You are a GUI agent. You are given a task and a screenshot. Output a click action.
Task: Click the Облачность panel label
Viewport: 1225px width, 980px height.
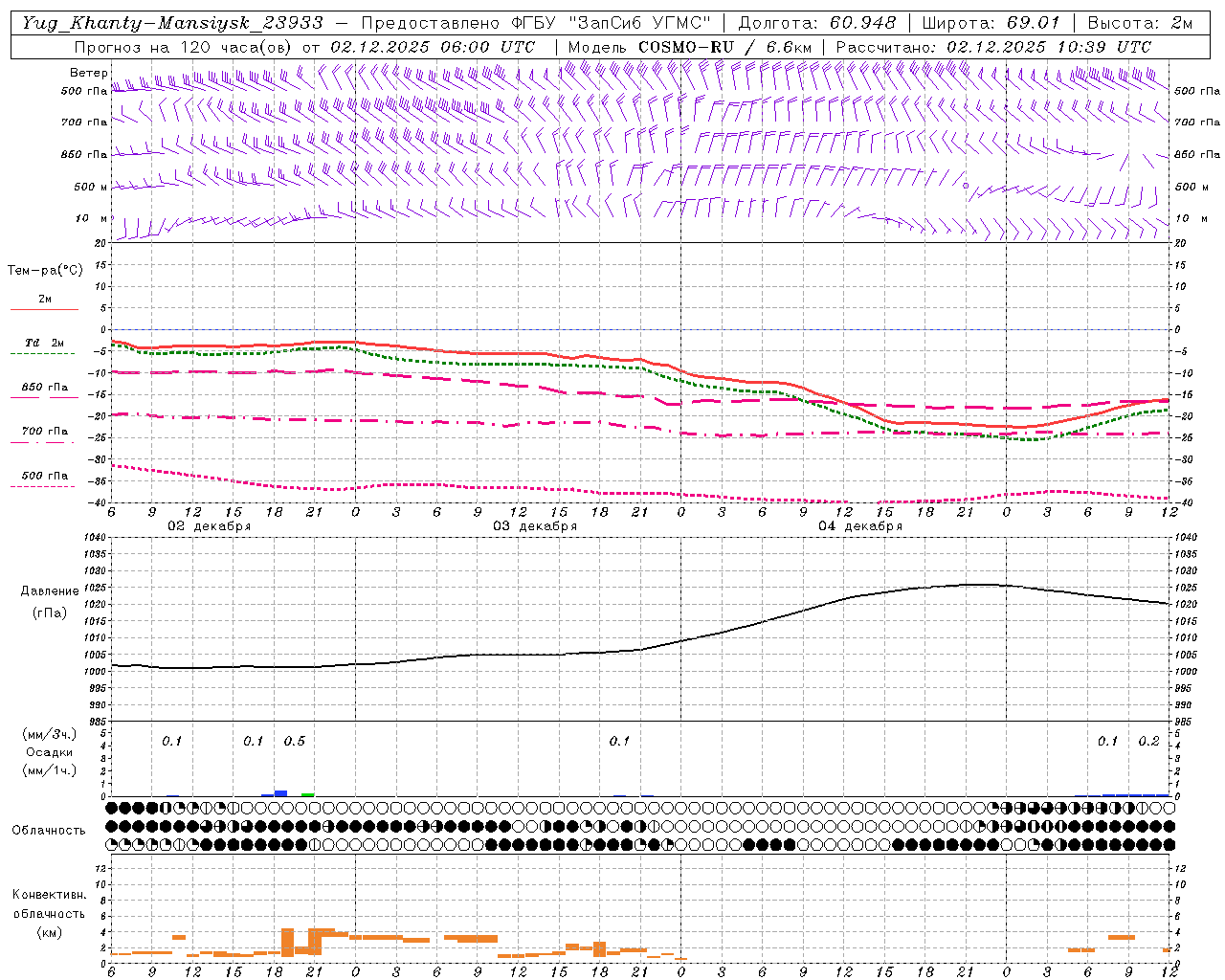pos(49,831)
